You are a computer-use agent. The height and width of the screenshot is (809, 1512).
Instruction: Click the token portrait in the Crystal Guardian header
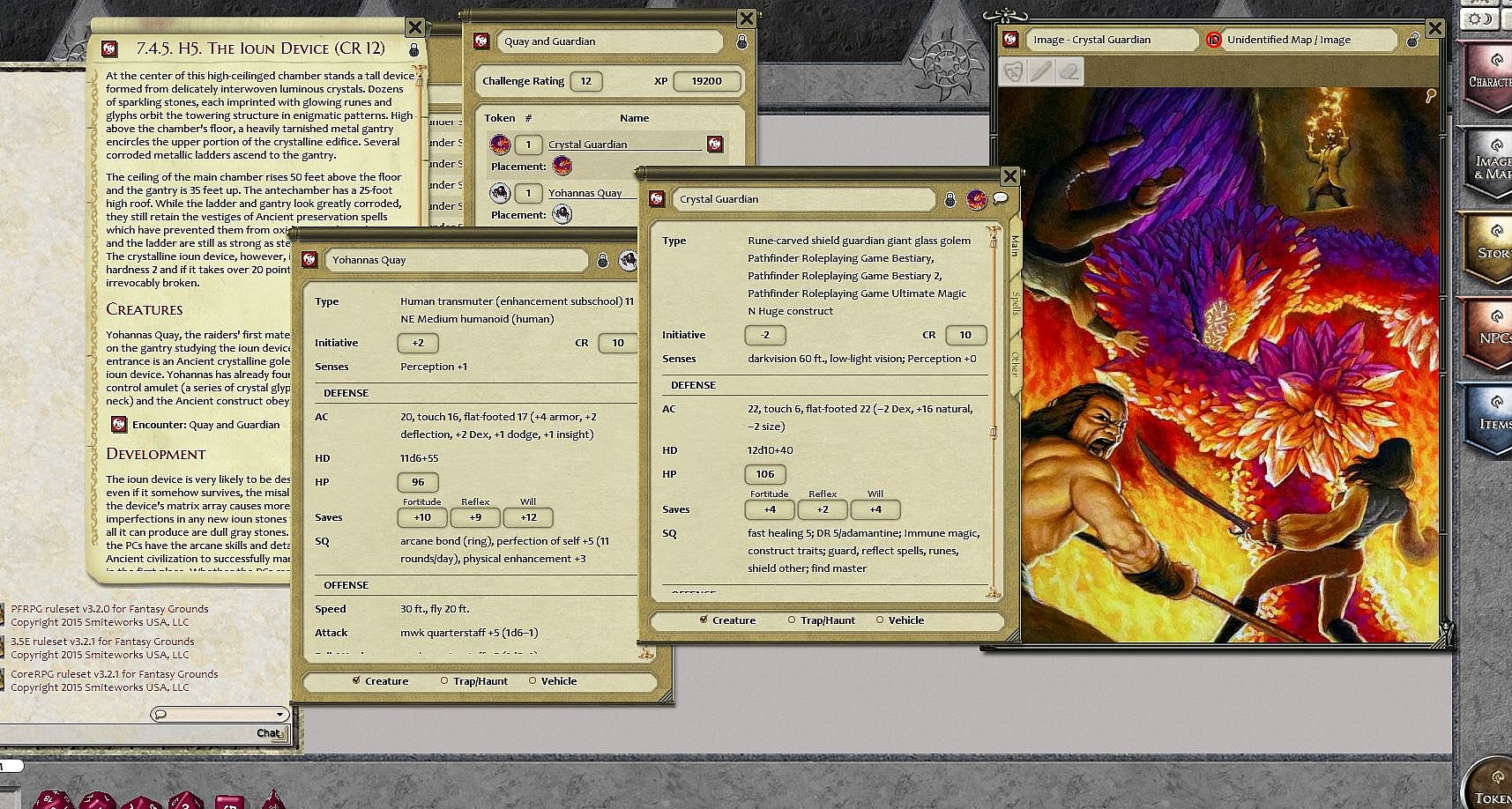(x=976, y=199)
